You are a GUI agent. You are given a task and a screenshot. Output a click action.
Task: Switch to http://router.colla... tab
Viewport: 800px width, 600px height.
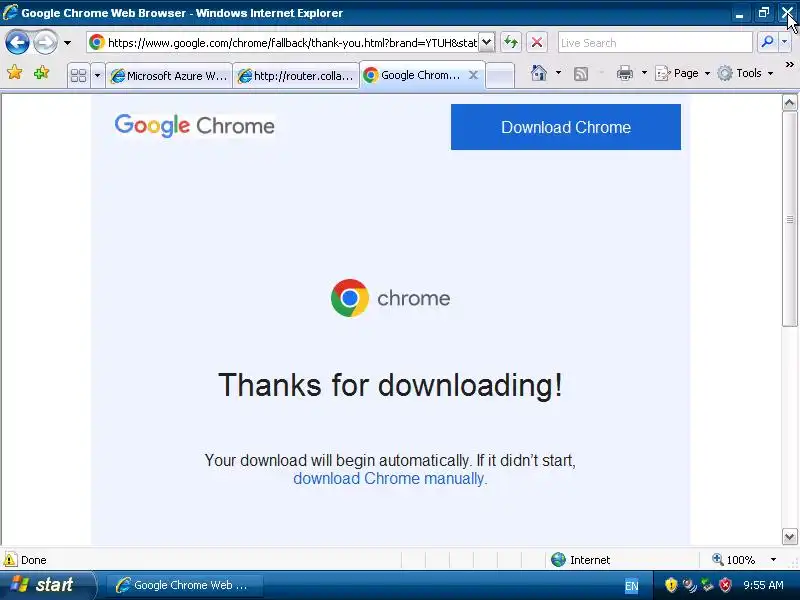coord(296,76)
